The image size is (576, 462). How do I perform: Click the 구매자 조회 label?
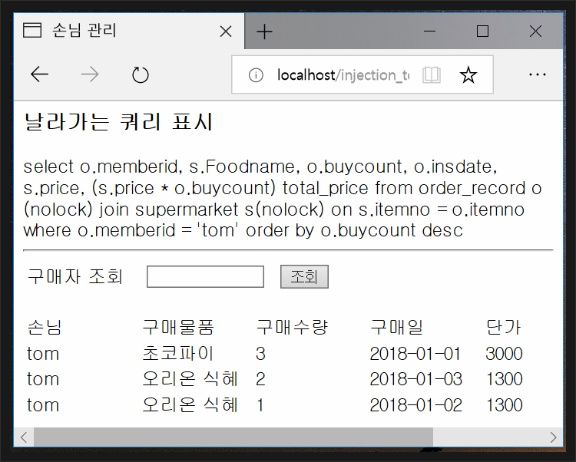click(x=75, y=276)
